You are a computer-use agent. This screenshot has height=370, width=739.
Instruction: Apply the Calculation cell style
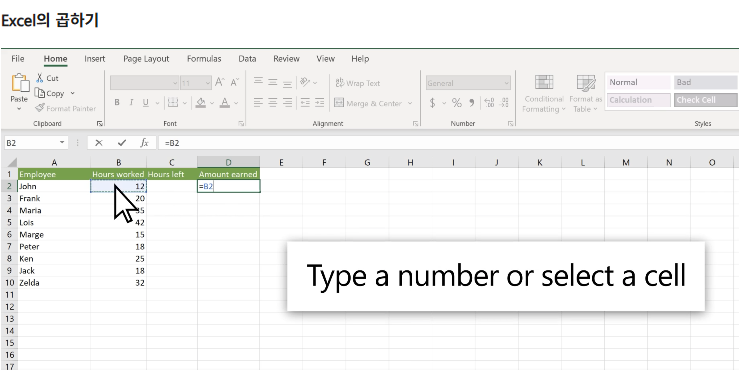click(x=638, y=100)
